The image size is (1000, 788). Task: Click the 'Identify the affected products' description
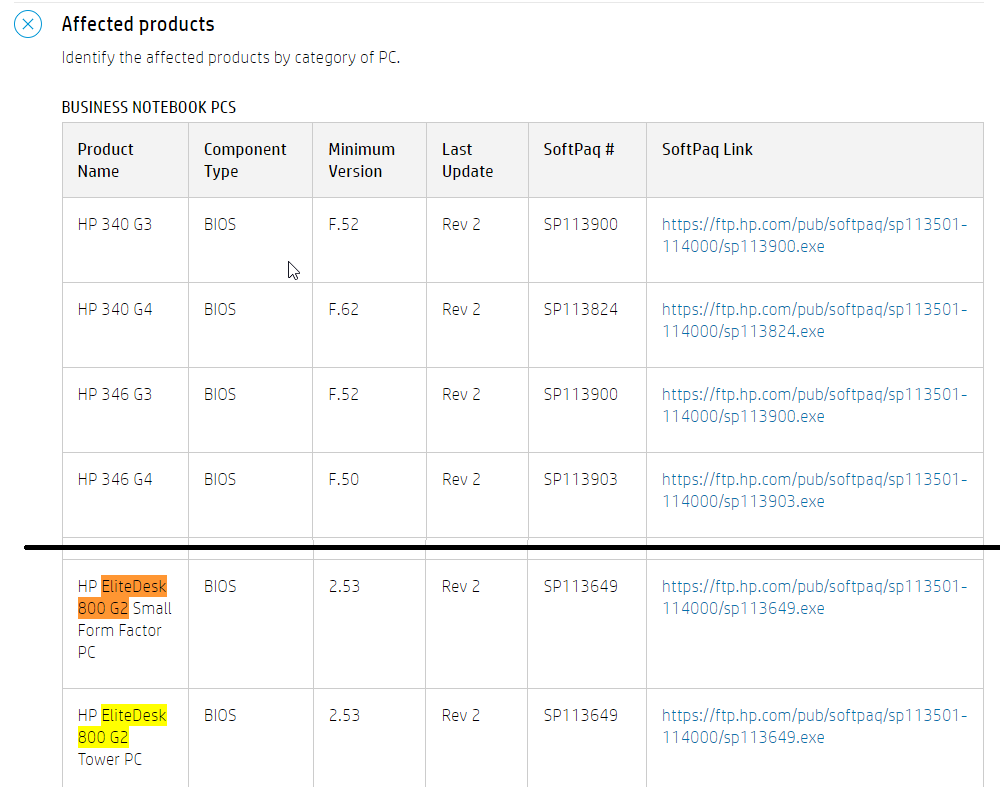click(x=231, y=57)
